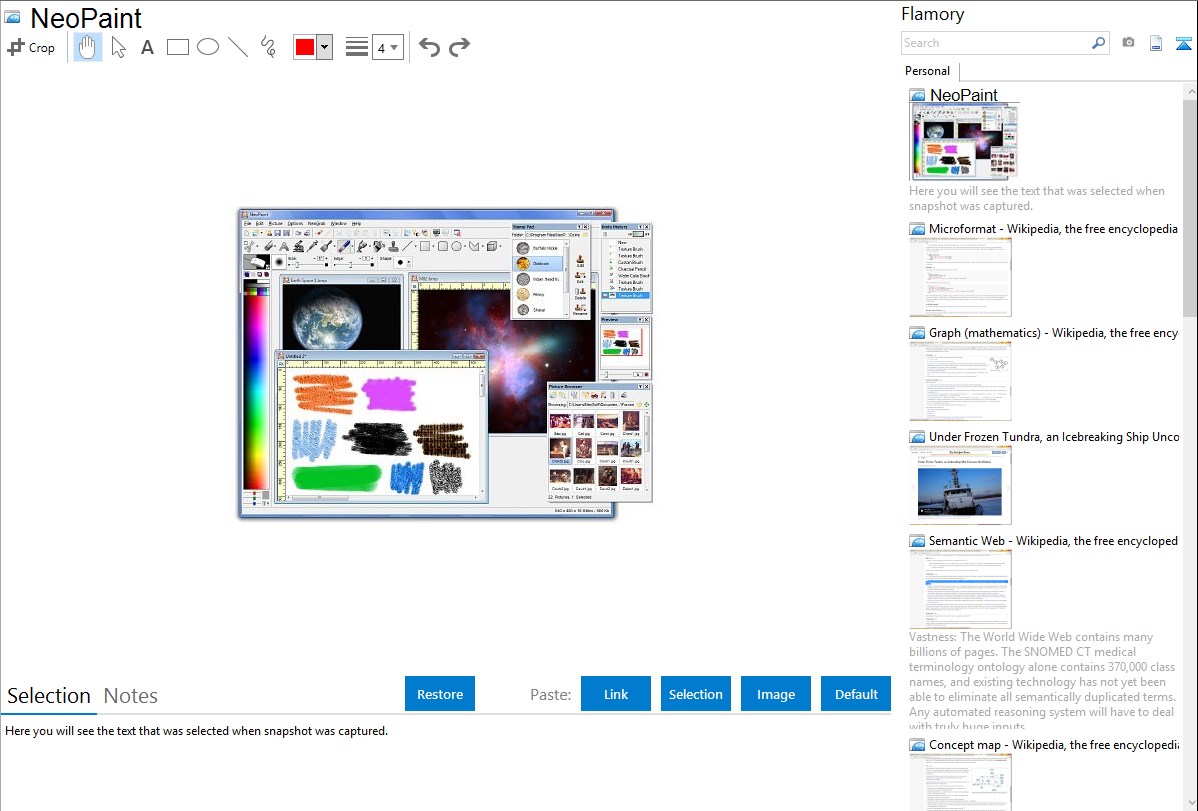The height and width of the screenshot is (811, 1198).
Task: Open the Selection tab
Action: pos(49,696)
